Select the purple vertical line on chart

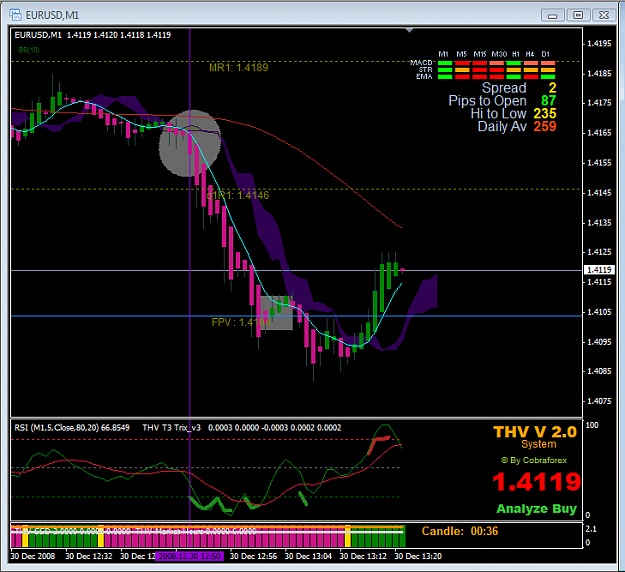coord(190,279)
